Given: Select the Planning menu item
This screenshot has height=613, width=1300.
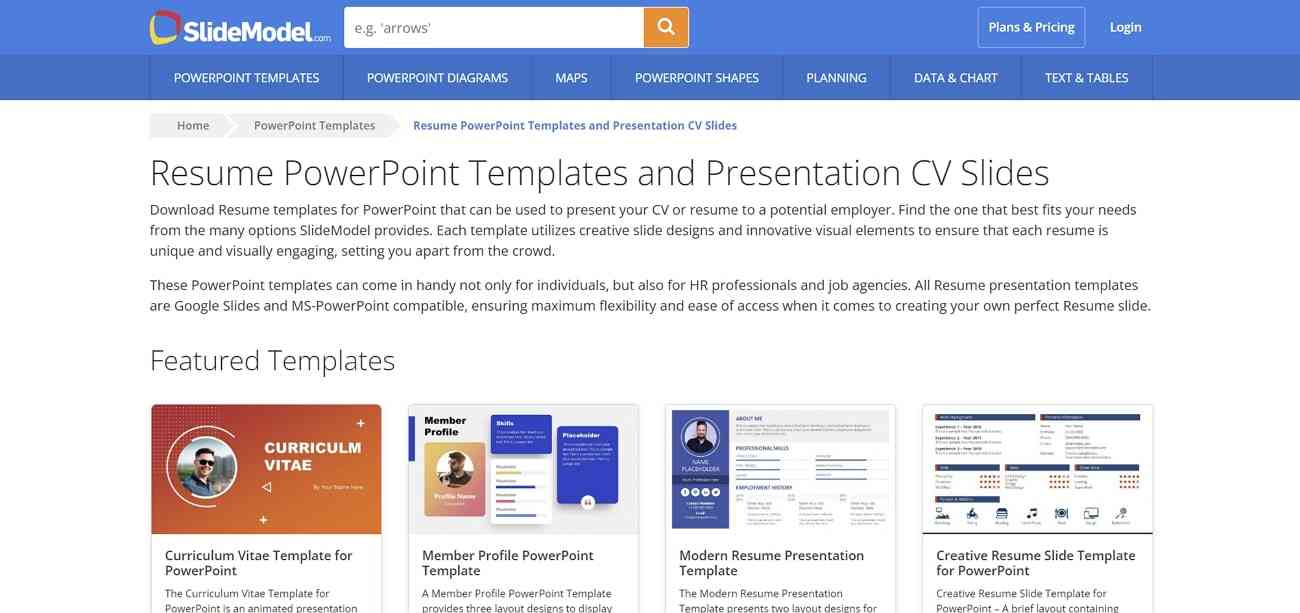Looking at the screenshot, I should [x=836, y=78].
